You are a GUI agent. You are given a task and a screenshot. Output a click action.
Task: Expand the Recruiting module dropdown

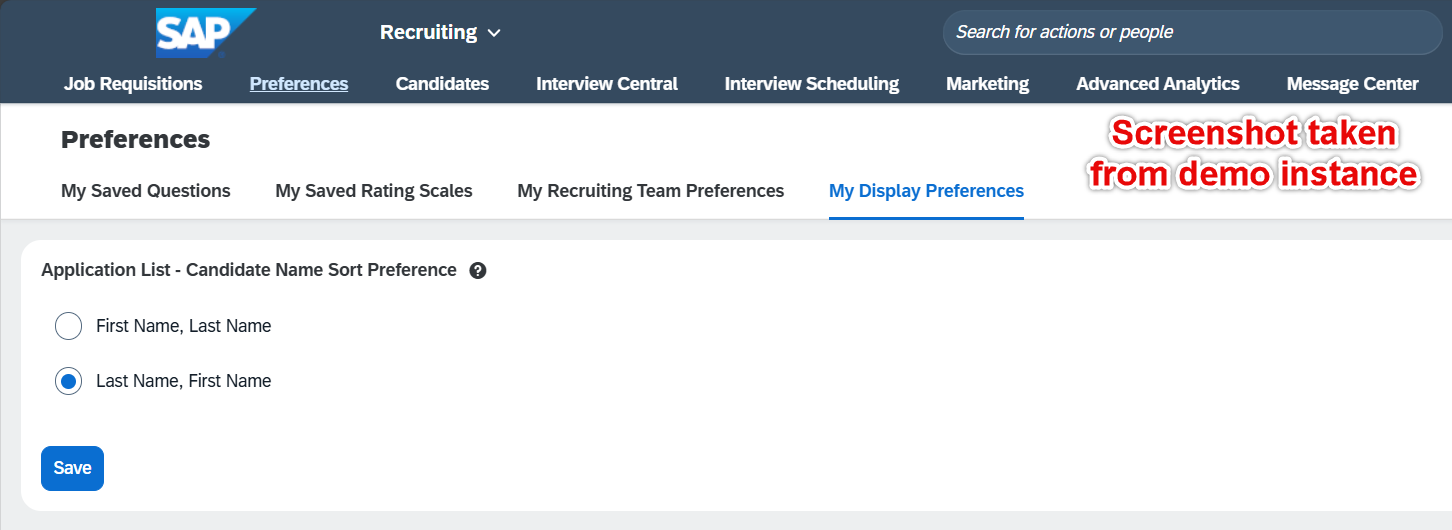[x=440, y=32]
